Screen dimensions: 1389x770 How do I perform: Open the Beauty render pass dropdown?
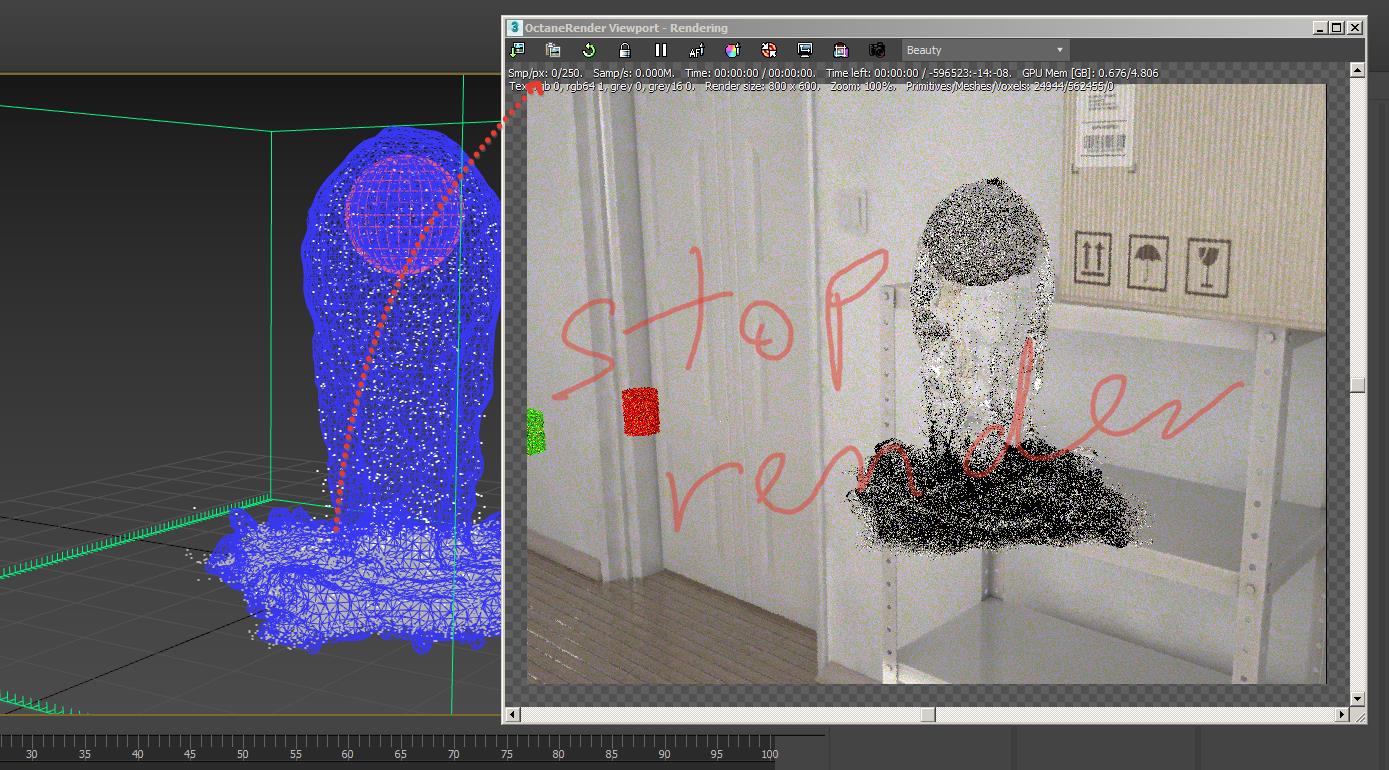pyautogui.click(x=985, y=50)
